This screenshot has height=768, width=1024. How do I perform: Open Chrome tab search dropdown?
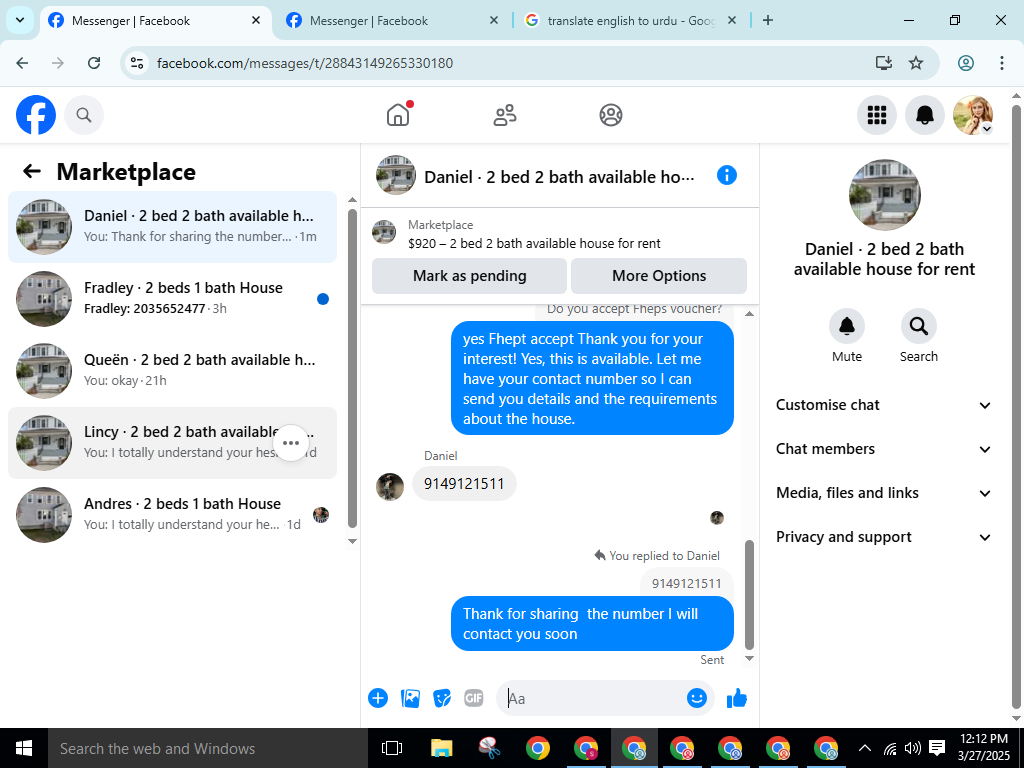click(x=20, y=20)
